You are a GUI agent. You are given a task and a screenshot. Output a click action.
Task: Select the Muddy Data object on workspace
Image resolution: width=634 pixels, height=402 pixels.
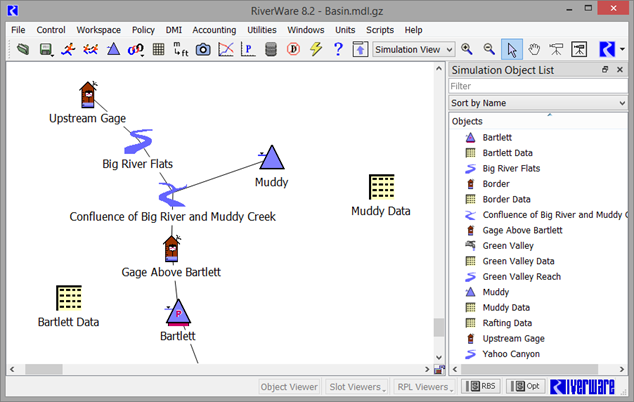click(x=381, y=187)
